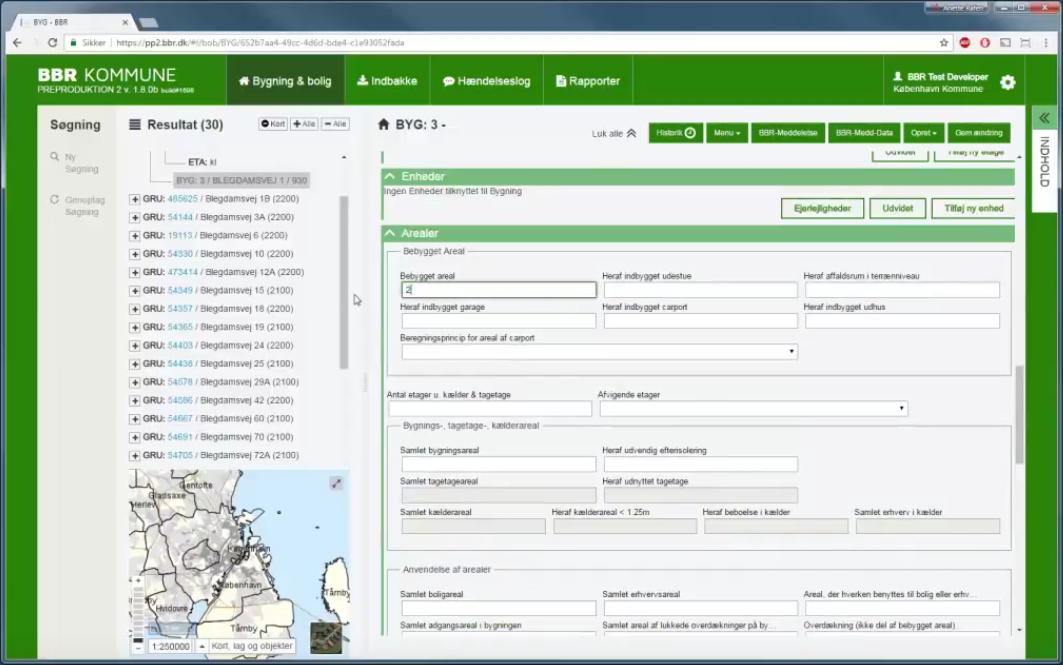Open the browser menu dots

click(1046, 43)
